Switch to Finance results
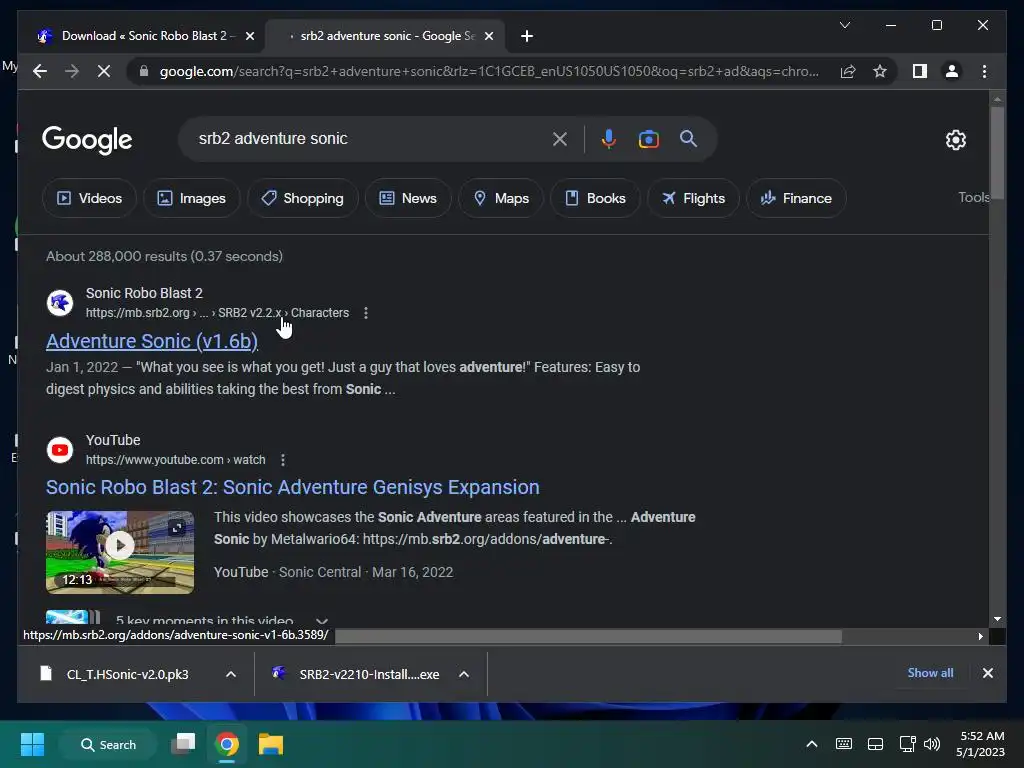The width and height of the screenshot is (1024, 768). 796,198
